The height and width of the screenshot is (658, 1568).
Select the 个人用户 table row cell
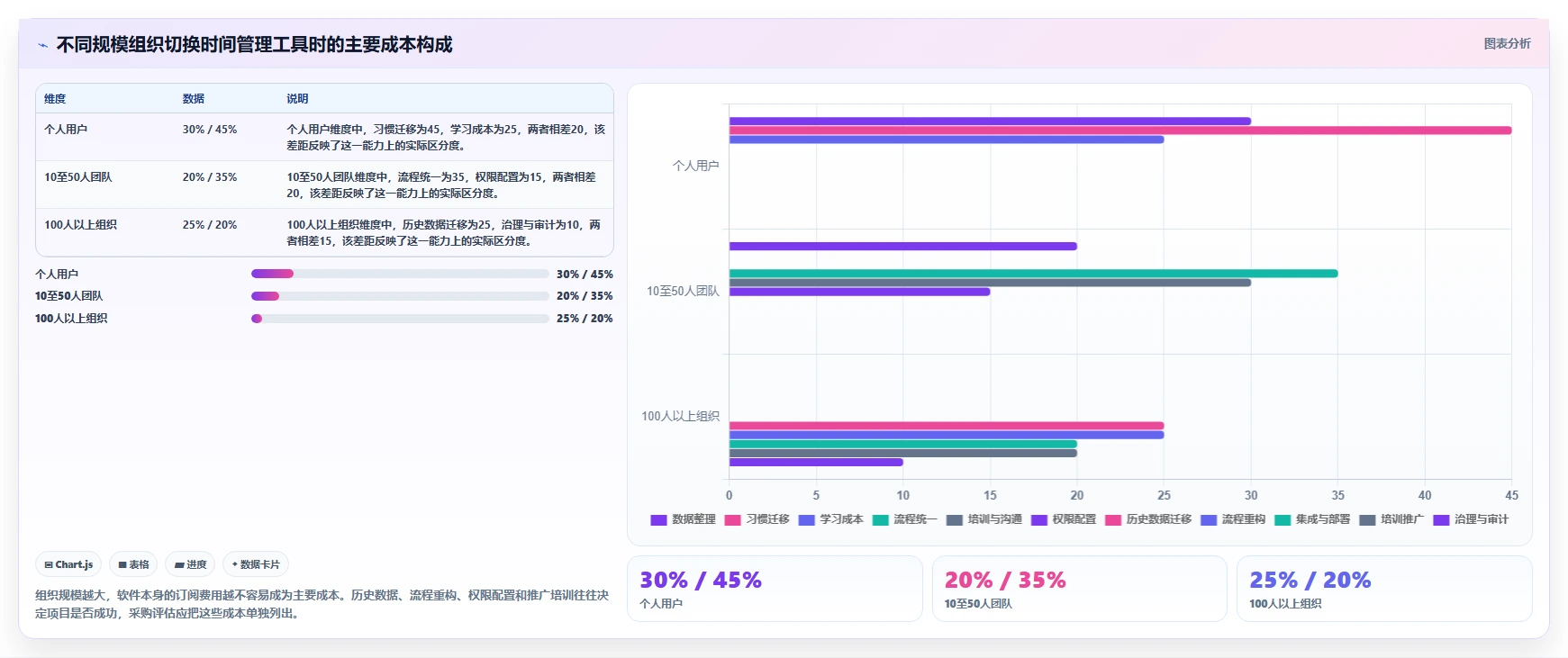click(x=66, y=130)
